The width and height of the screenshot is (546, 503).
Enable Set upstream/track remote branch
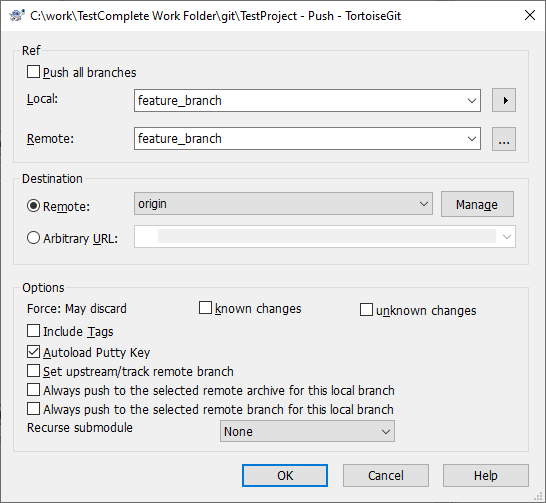(x=33, y=371)
